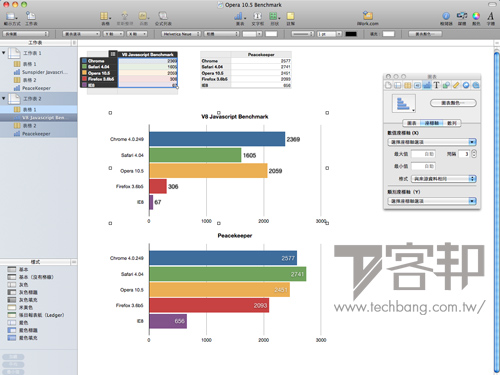
Task: Switch inspector to QuickTime icon
Action: [476, 85]
